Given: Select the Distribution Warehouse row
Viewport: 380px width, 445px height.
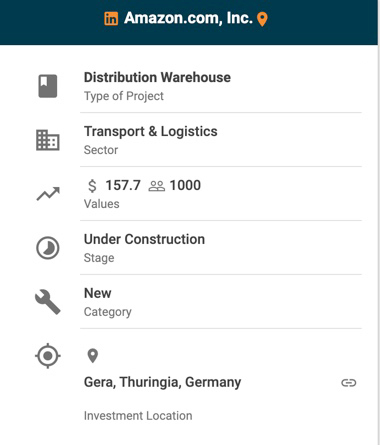Looking at the screenshot, I should coord(221,86).
